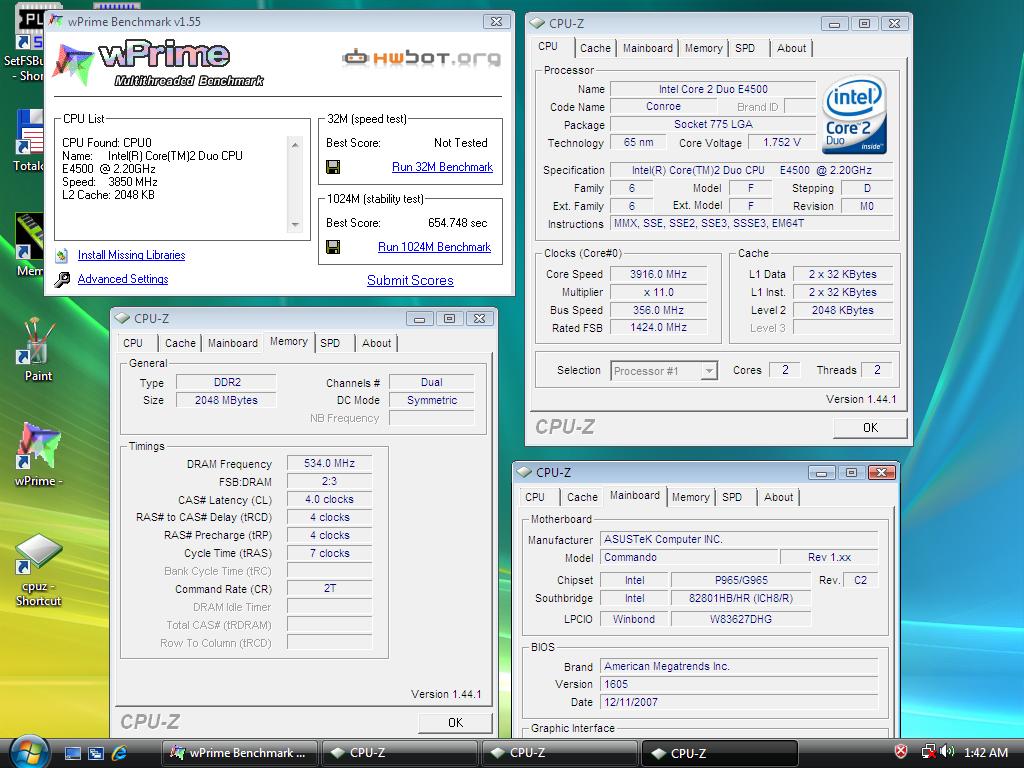Click the Command Rate 2T value
The height and width of the screenshot is (768, 1024).
pyautogui.click(x=329, y=589)
